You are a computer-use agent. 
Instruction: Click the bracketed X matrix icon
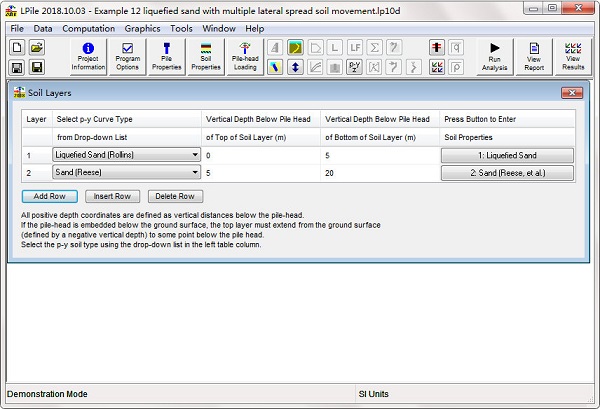pos(375,67)
